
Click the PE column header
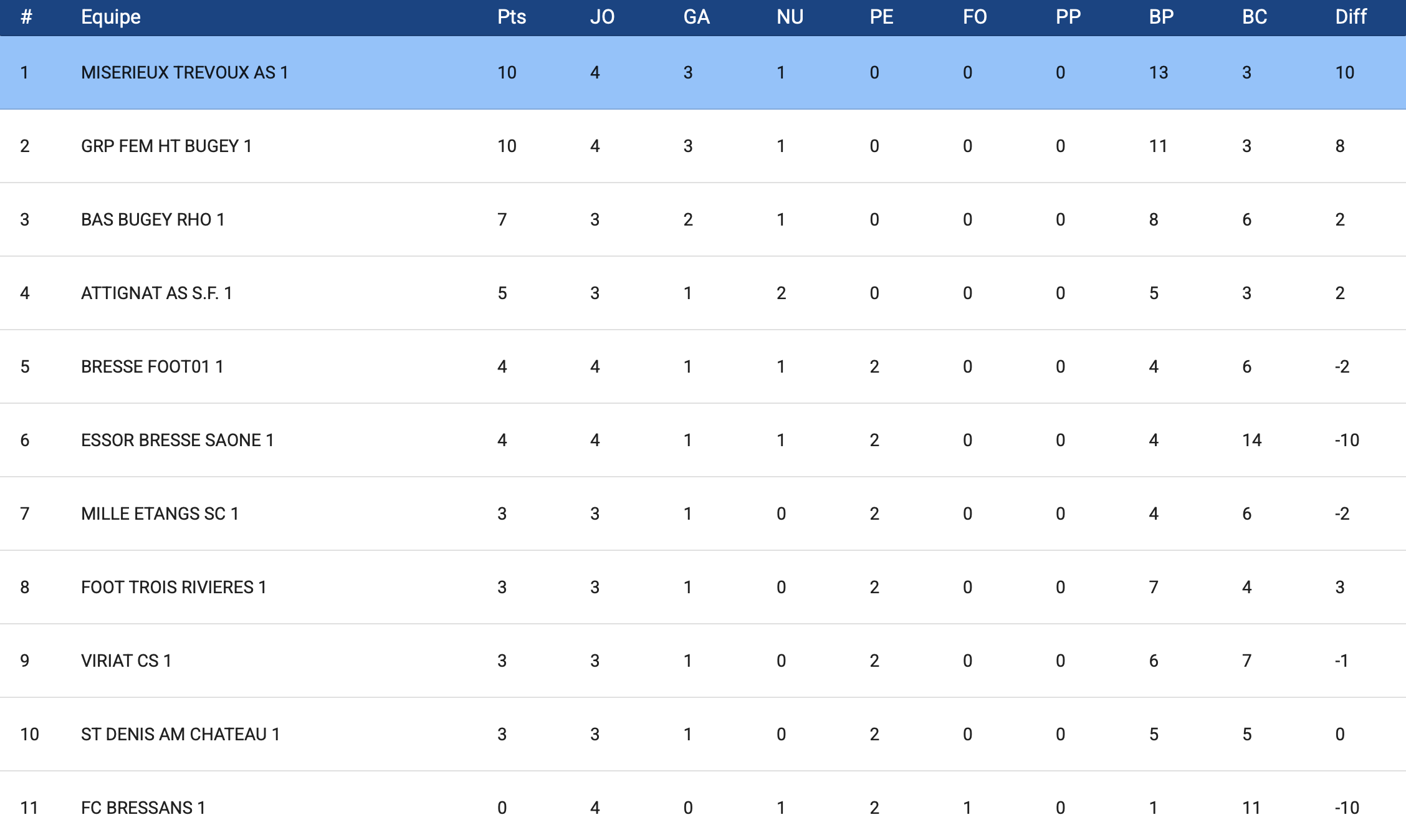tap(881, 17)
